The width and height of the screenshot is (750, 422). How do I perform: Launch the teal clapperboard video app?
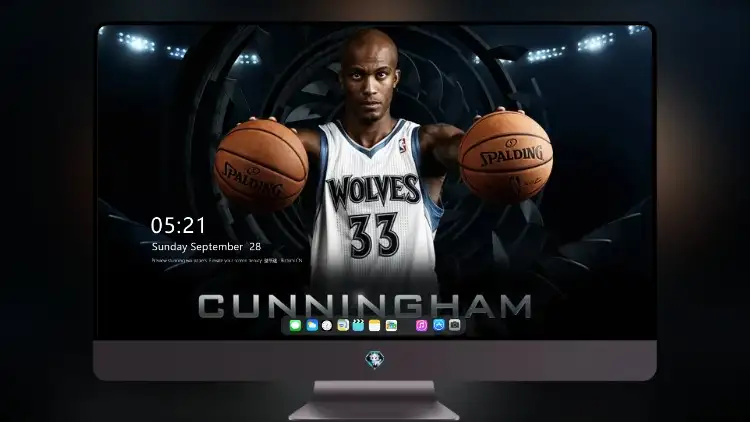point(358,325)
